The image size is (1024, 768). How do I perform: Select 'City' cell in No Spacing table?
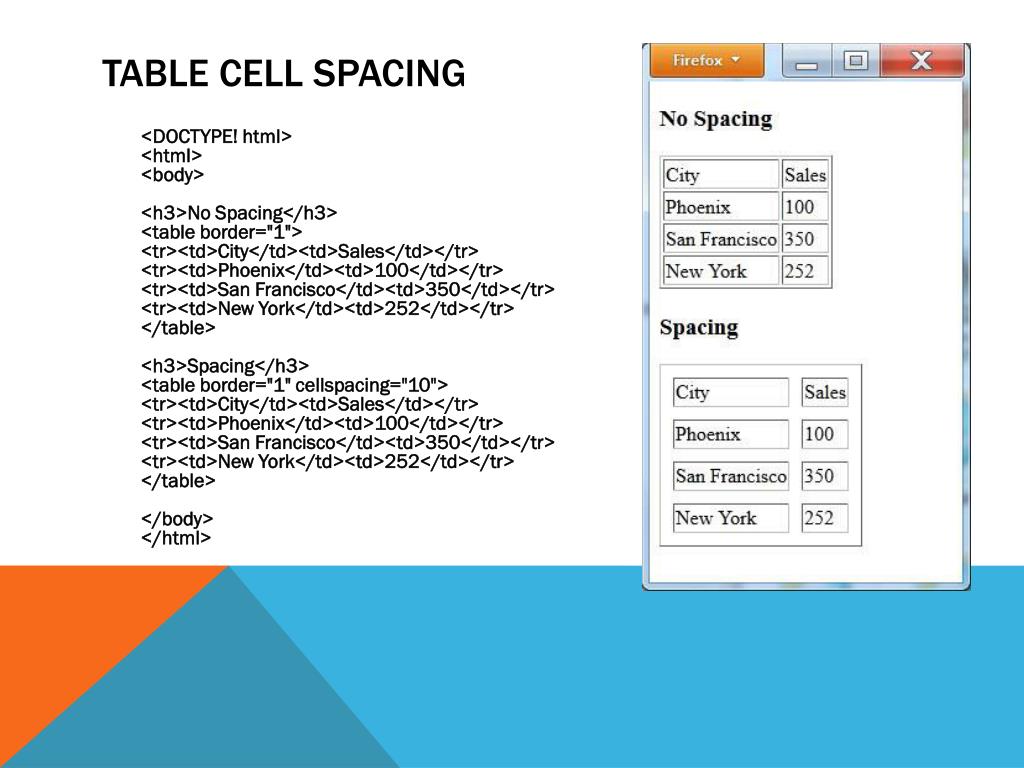coord(721,174)
